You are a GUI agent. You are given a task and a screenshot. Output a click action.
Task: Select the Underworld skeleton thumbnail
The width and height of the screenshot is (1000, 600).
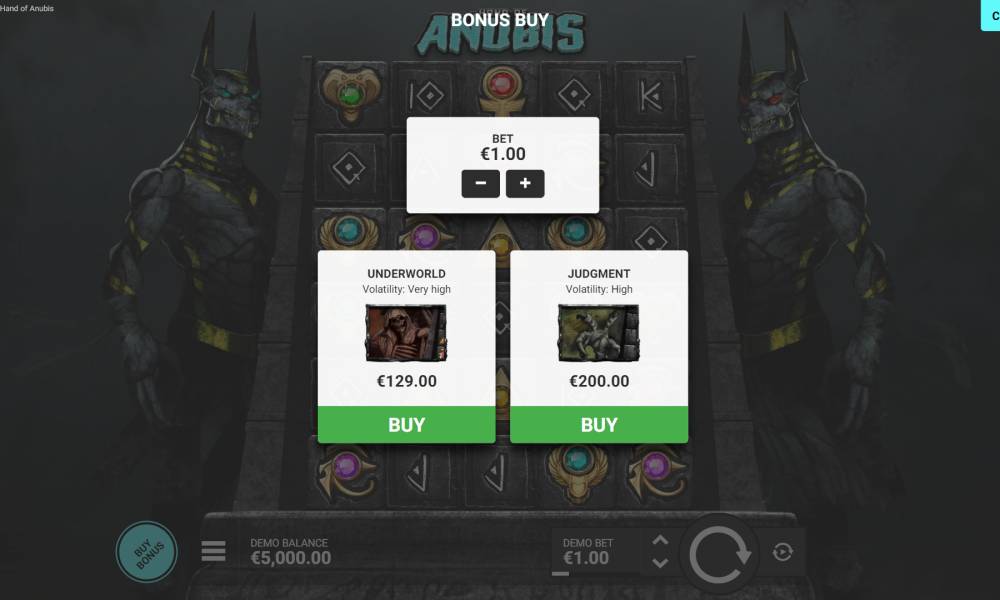click(406, 333)
